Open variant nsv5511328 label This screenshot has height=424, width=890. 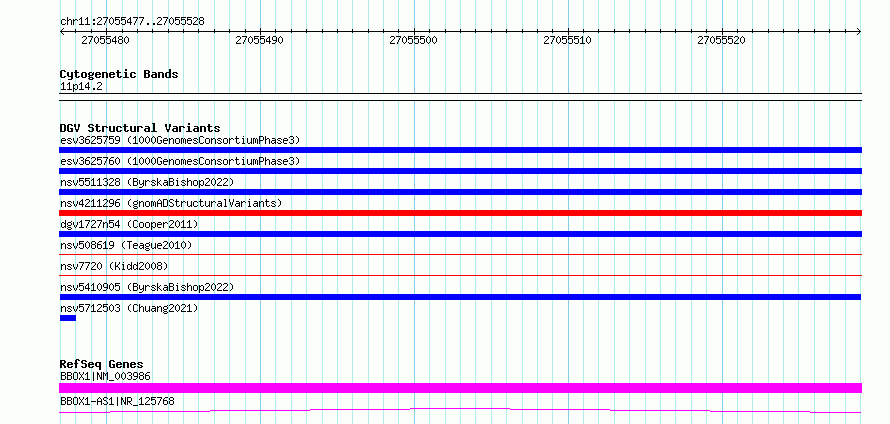pyautogui.click(x=147, y=182)
